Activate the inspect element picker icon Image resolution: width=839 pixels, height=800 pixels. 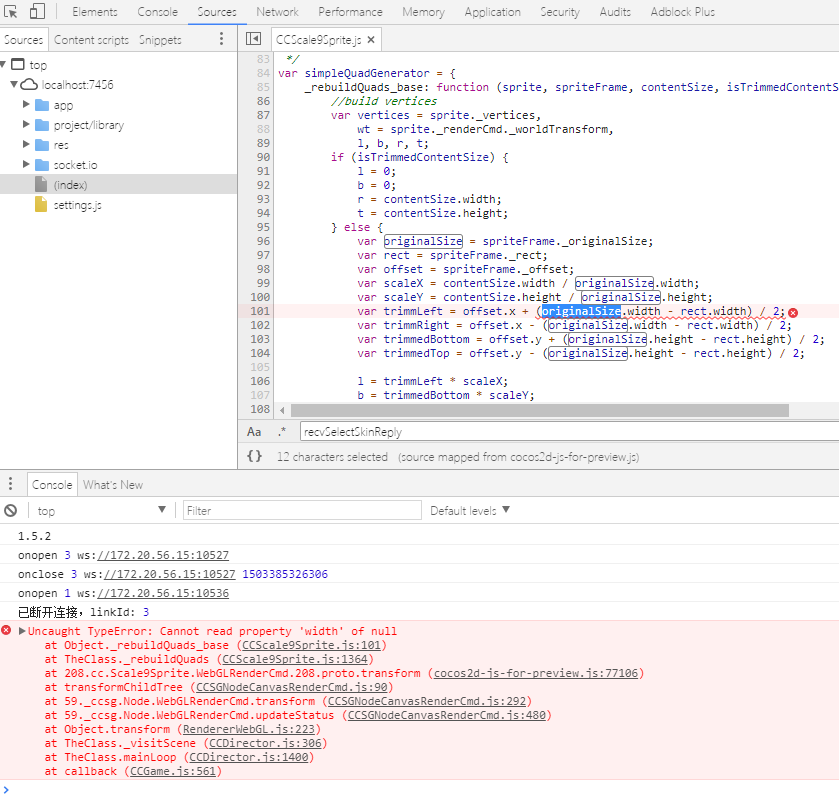coord(11,12)
